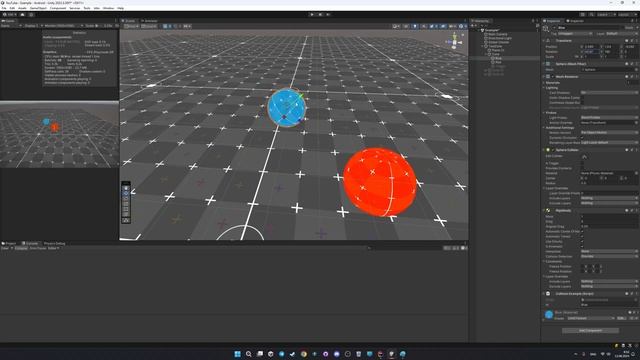The width and height of the screenshot is (640, 360).
Task: Collapse the Mesh Renderer component
Action: [544, 77]
